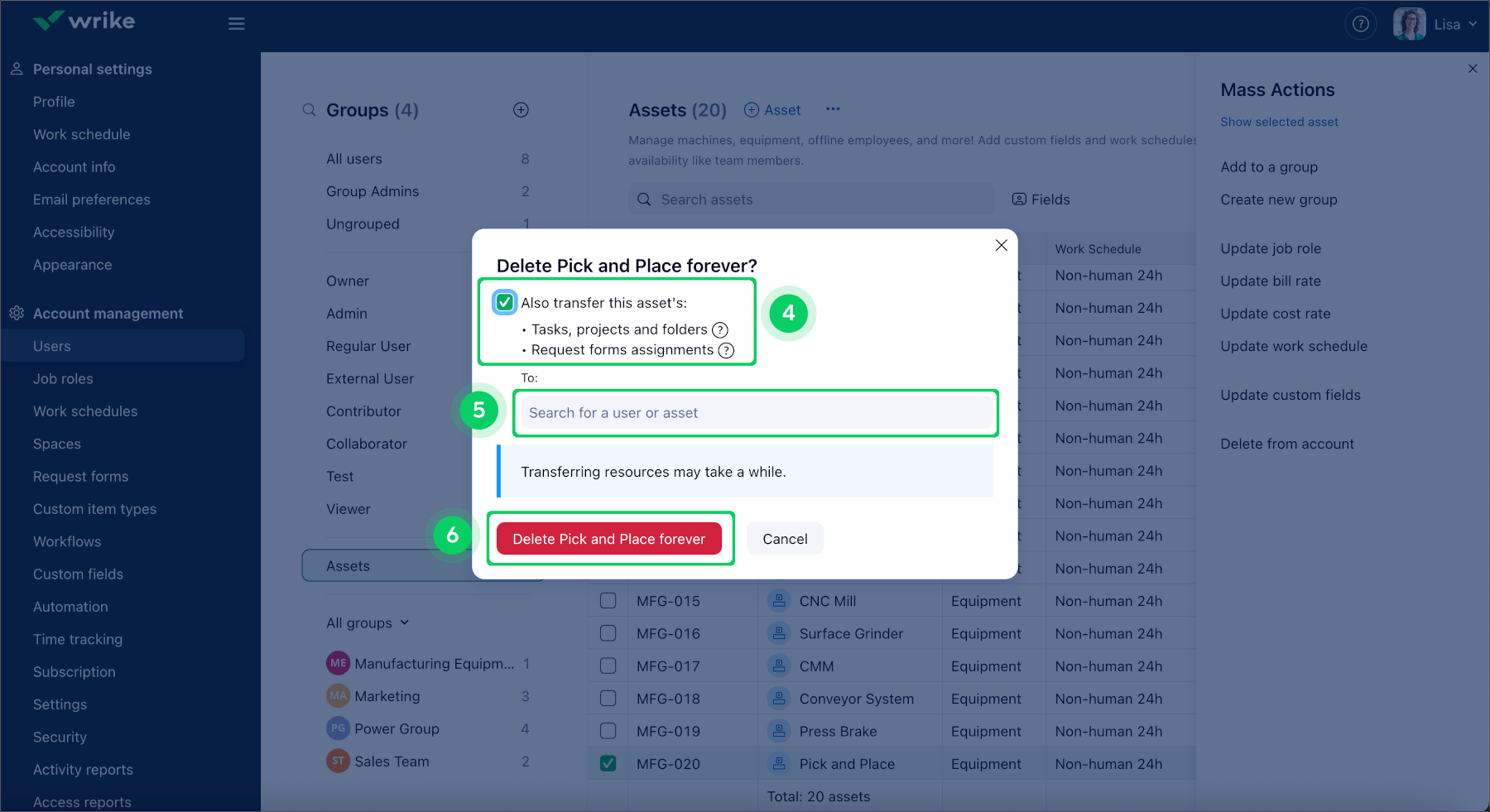Viewport: 1490px width, 812px height.
Task: Click the Fields column selector
Action: pyautogui.click(x=1041, y=199)
